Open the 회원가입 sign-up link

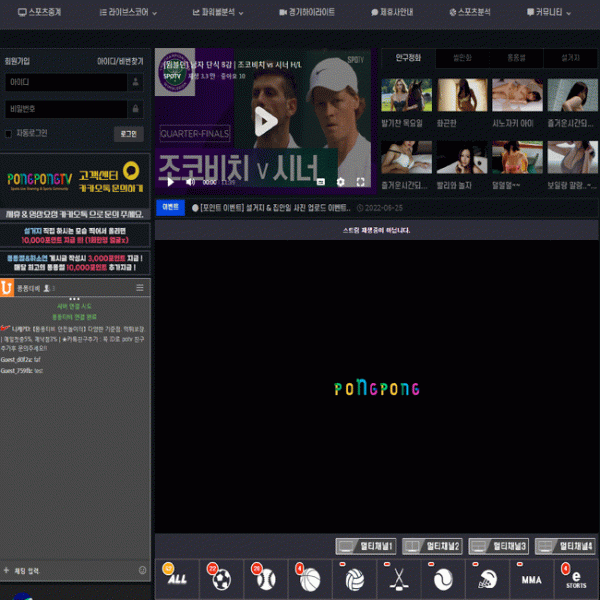17,61
